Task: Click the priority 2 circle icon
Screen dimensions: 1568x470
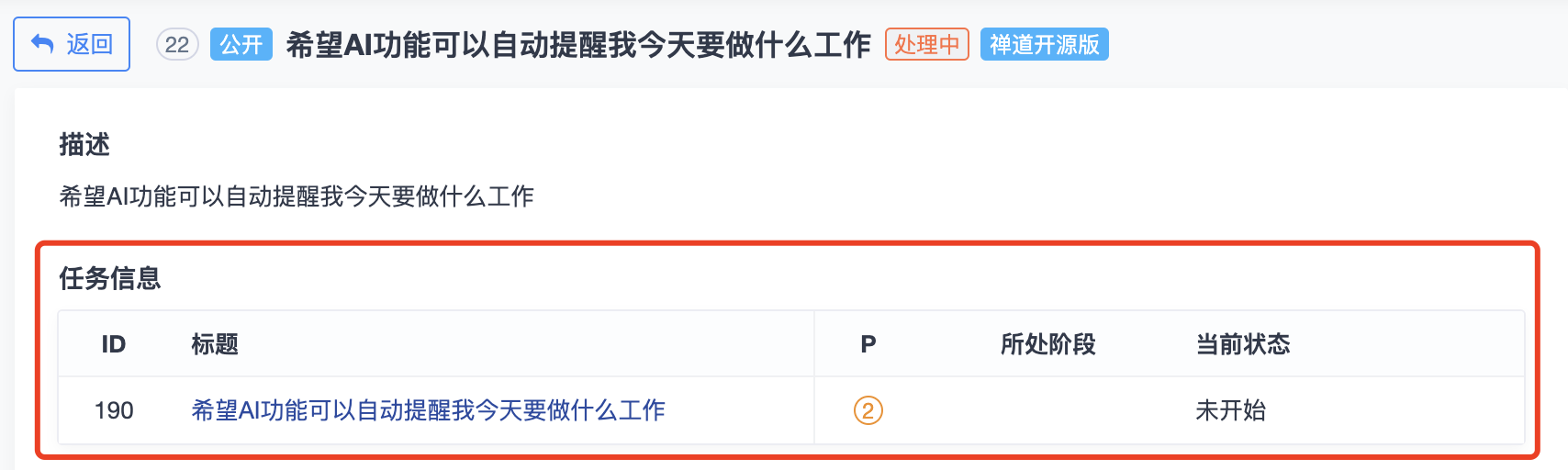Action: click(868, 410)
